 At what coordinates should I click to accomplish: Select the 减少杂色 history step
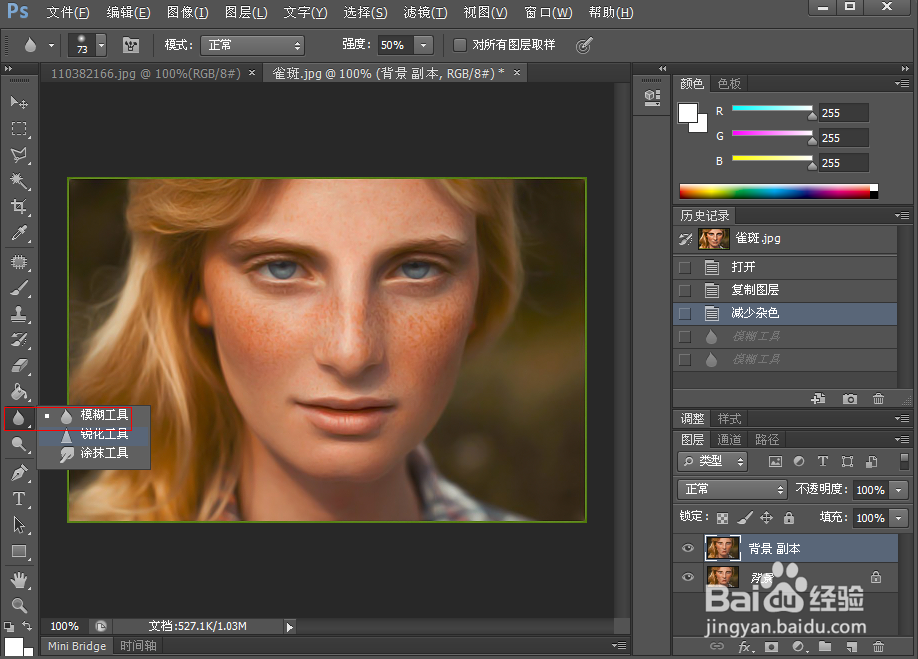point(755,313)
